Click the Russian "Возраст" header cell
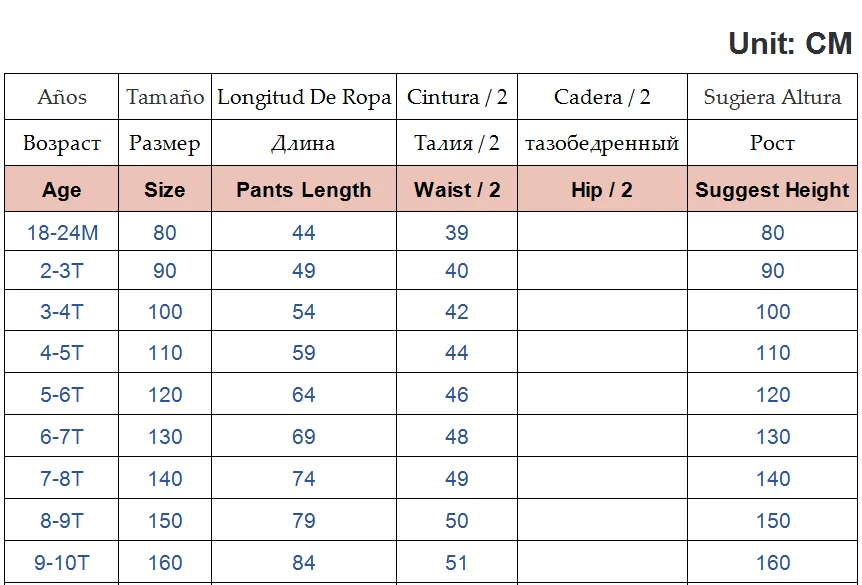 click(62, 143)
